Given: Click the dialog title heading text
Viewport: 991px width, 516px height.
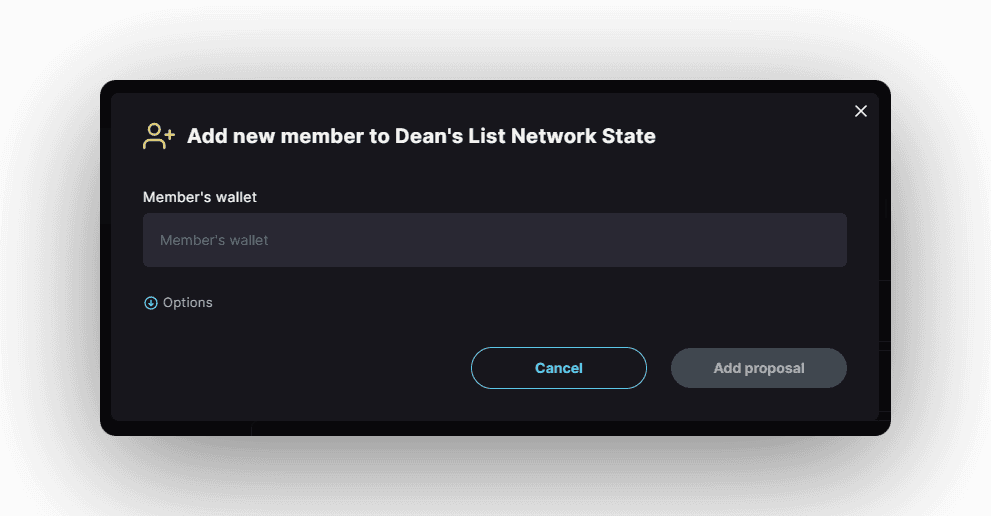Looking at the screenshot, I should 421,136.
